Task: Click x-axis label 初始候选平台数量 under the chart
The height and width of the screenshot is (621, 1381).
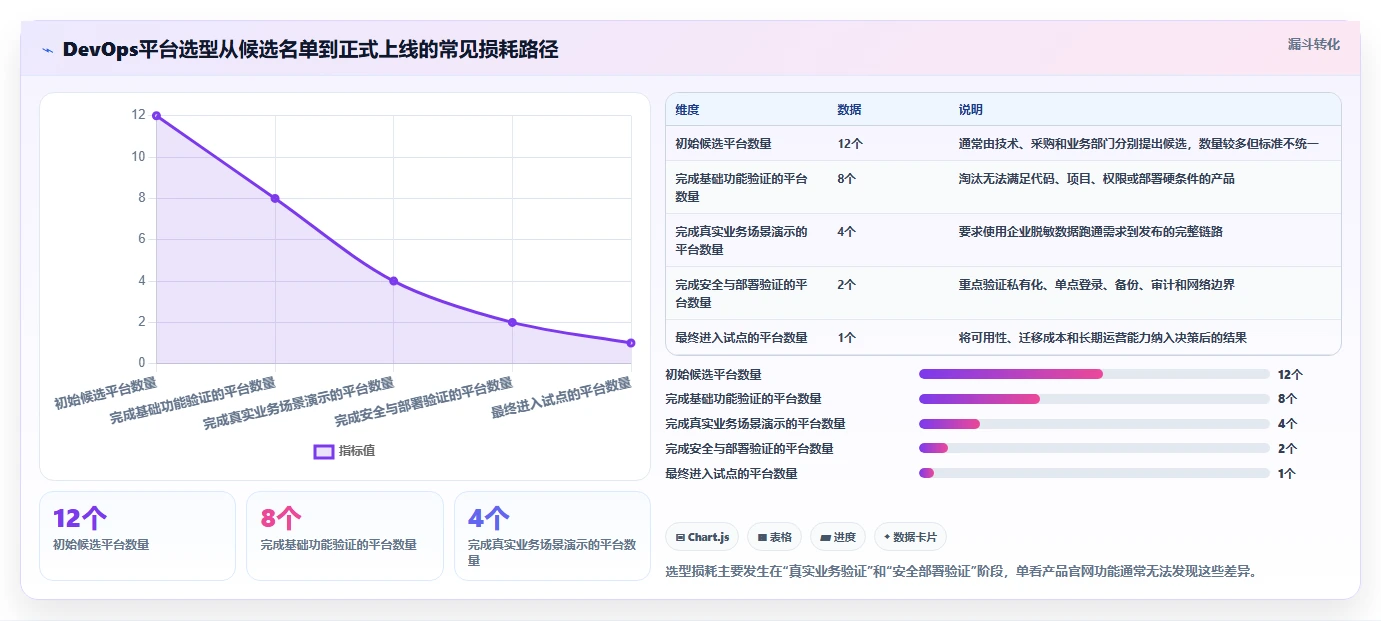Action: click(x=105, y=392)
